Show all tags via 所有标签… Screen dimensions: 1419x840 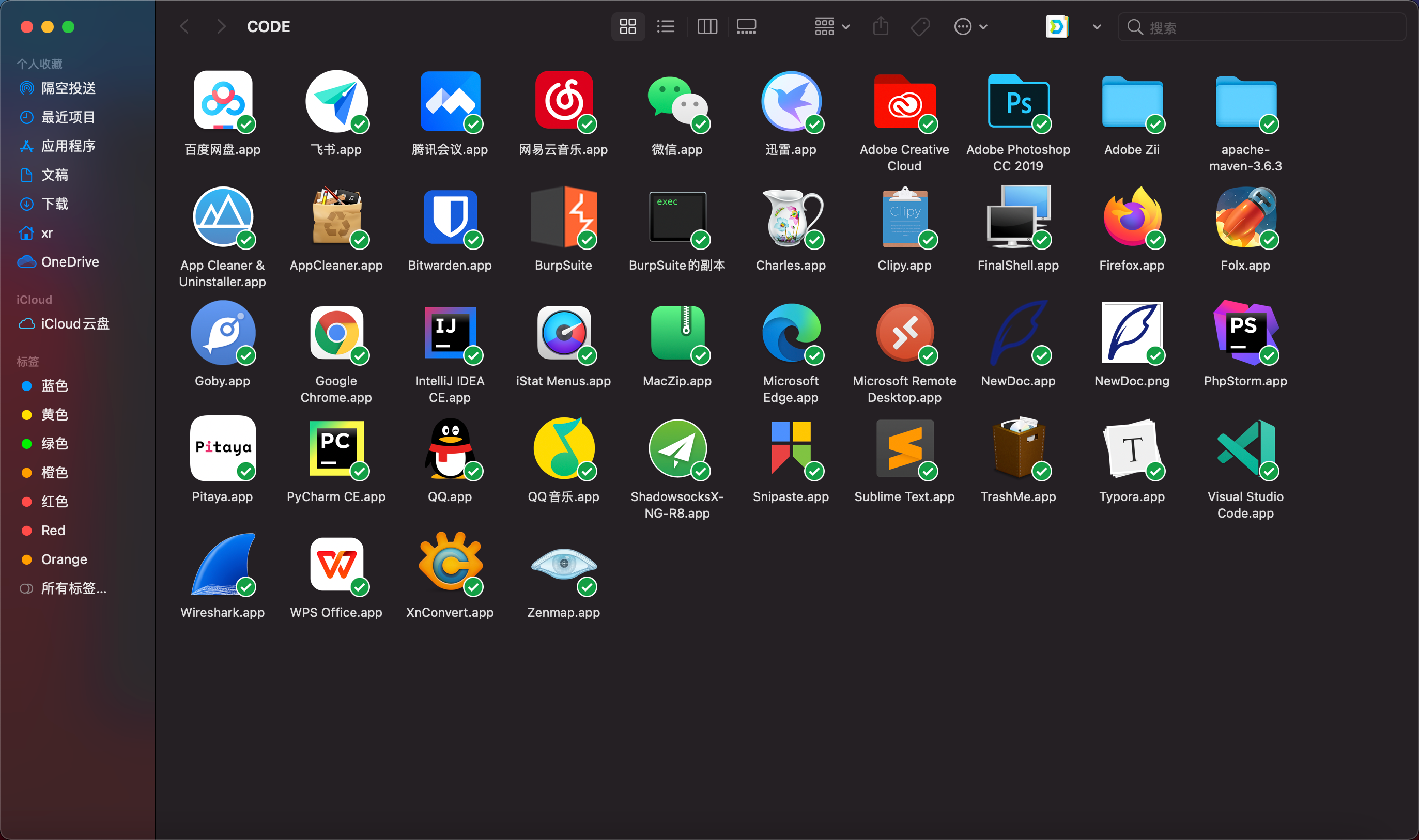[73, 588]
